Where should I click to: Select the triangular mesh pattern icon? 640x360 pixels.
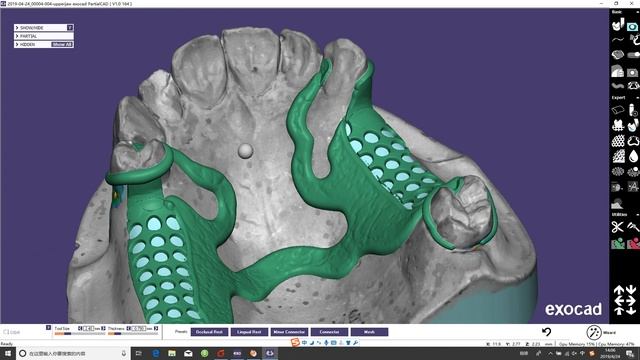point(618,156)
